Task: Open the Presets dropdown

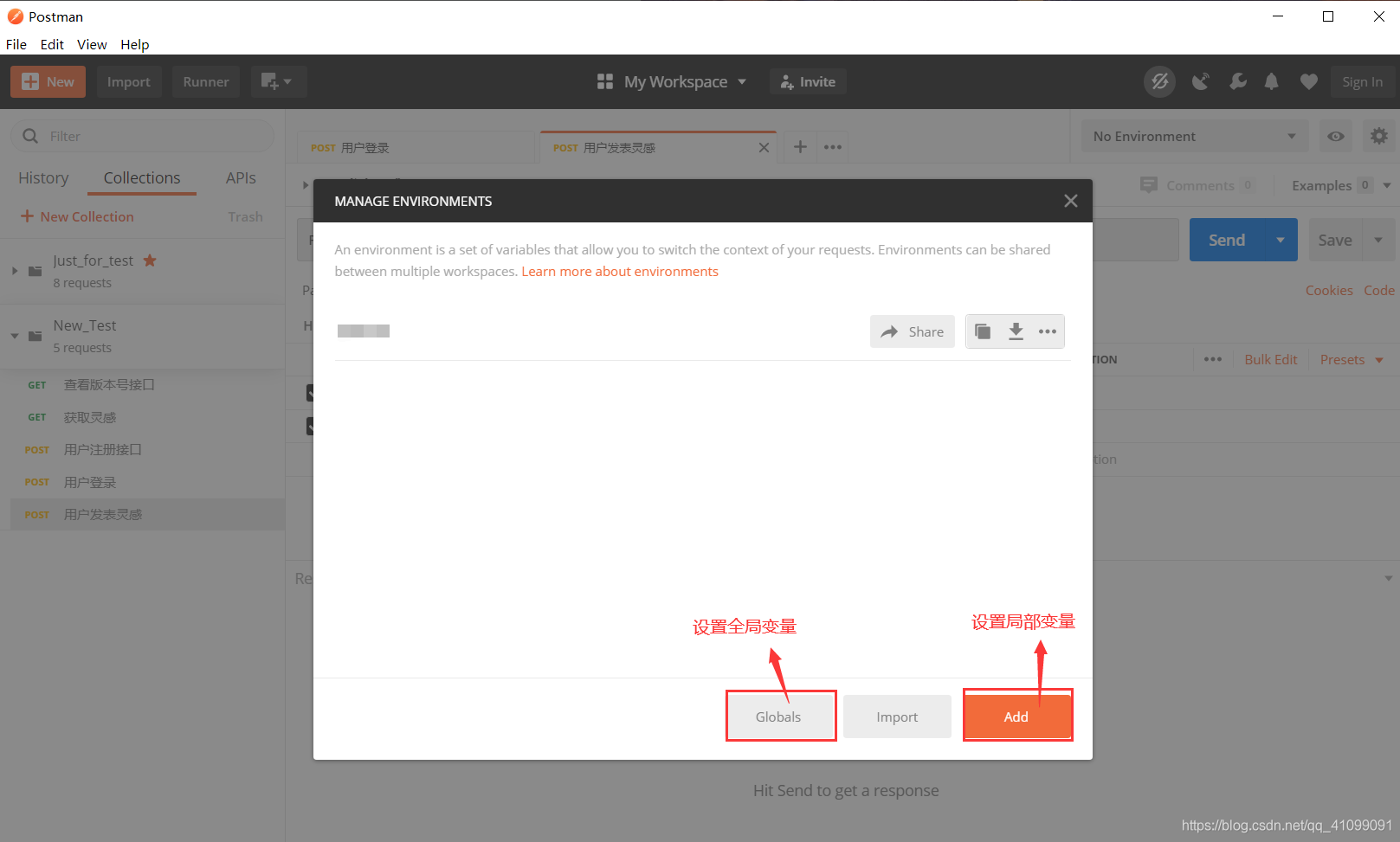Action: [1352, 359]
